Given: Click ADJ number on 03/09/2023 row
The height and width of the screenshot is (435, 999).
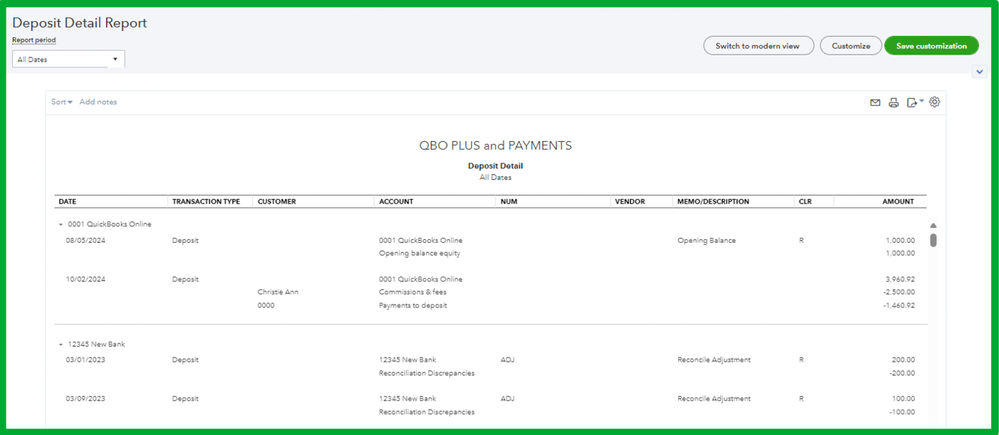Looking at the screenshot, I should pos(507,399).
